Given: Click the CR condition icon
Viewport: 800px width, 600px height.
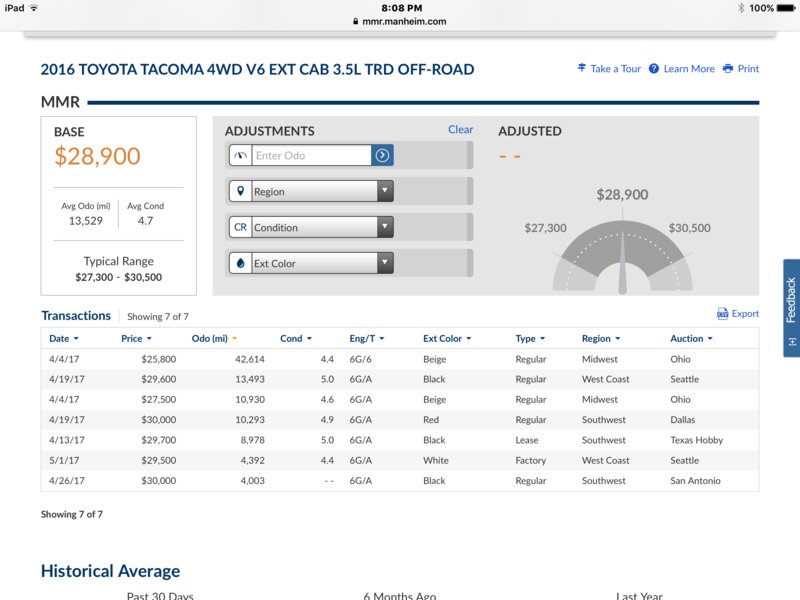Looking at the screenshot, I should click(x=240, y=227).
